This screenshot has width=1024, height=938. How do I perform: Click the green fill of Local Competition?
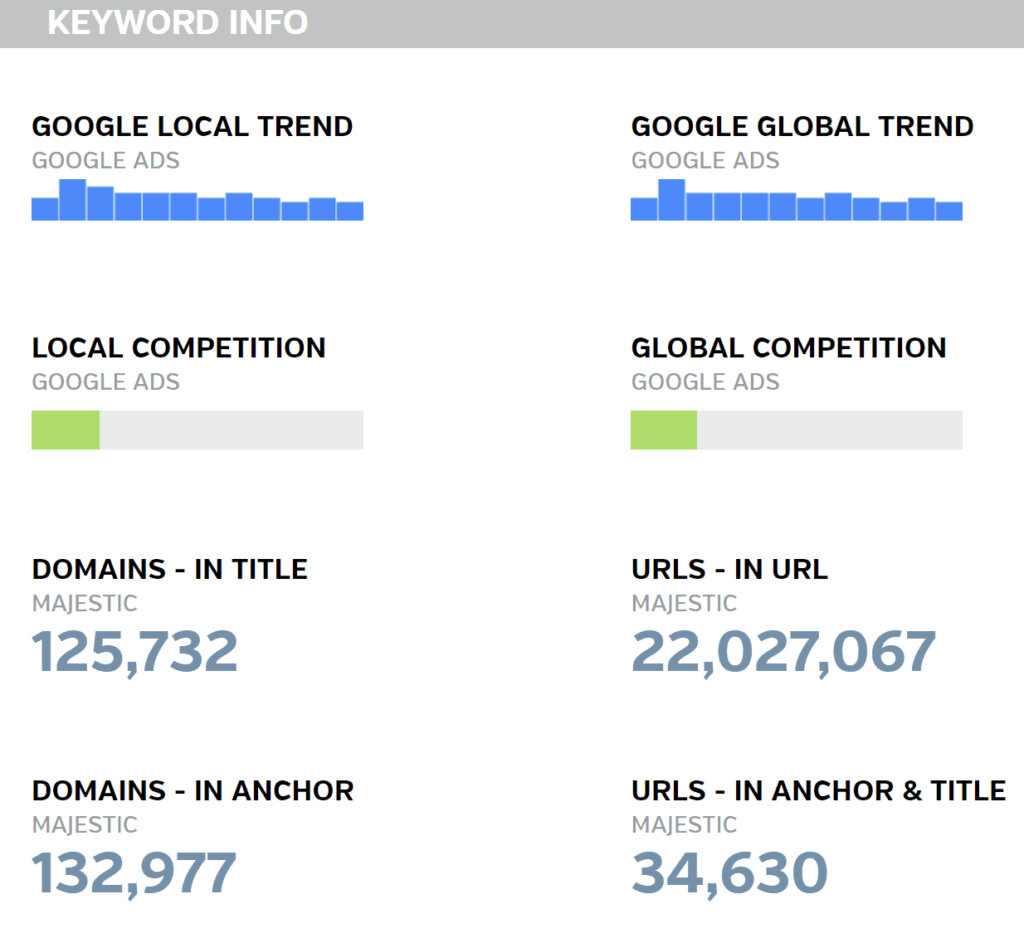pyautogui.click(x=65, y=430)
